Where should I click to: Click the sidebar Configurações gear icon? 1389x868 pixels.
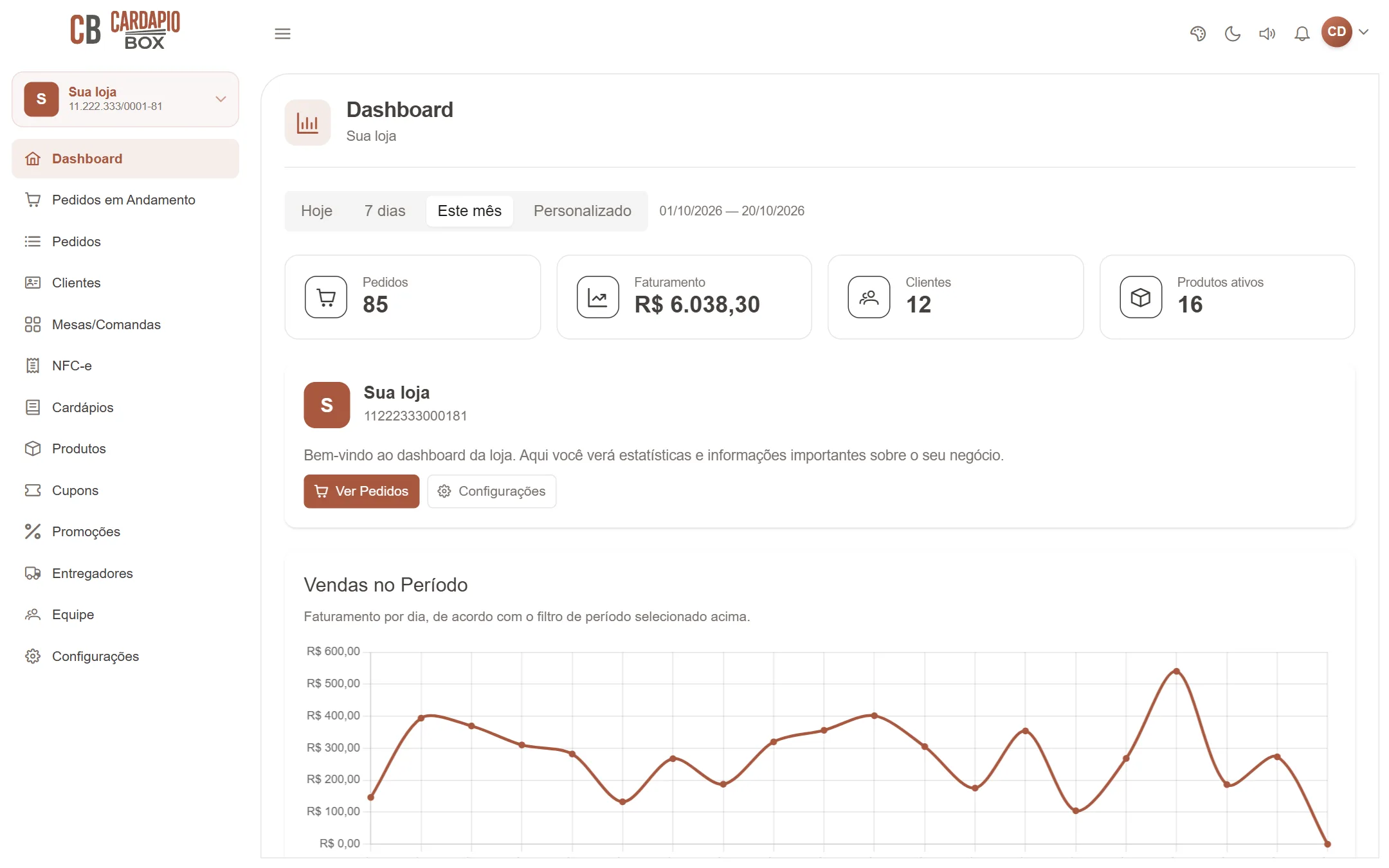click(x=33, y=656)
